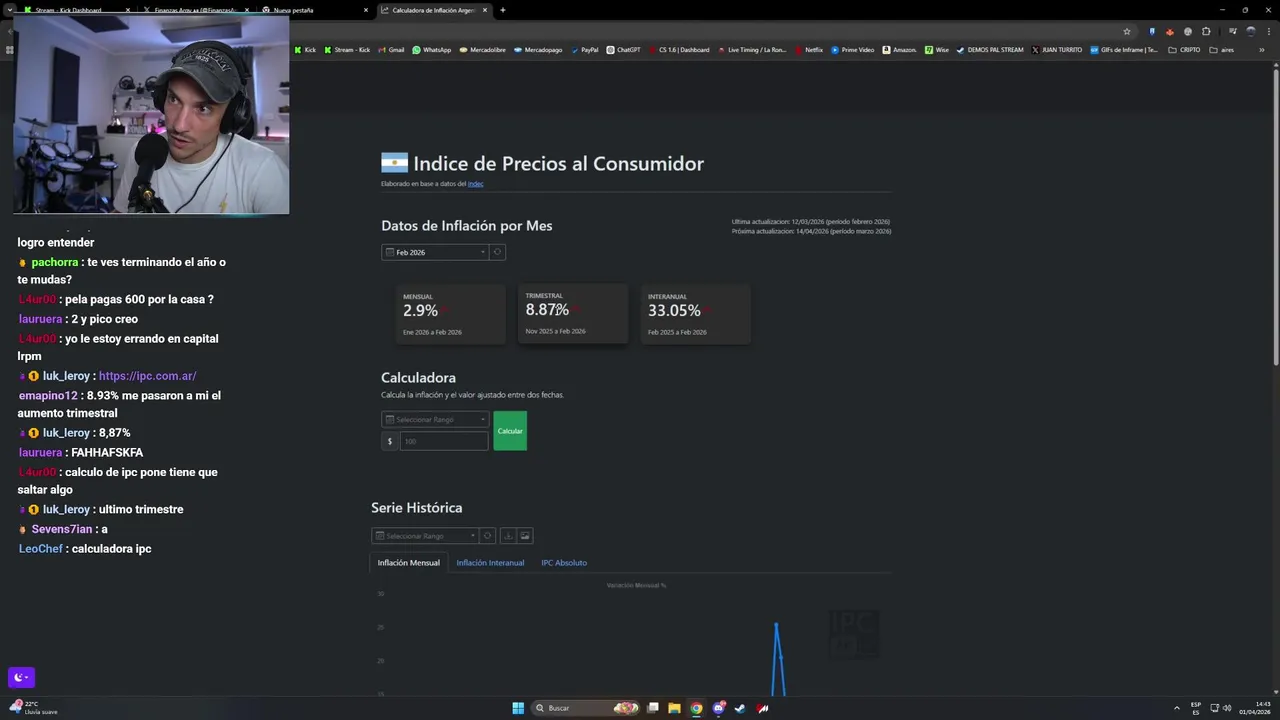1280x720 pixels.
Task: Open the taskbar weather widget showing 22°C
Action: pos(33,708)
